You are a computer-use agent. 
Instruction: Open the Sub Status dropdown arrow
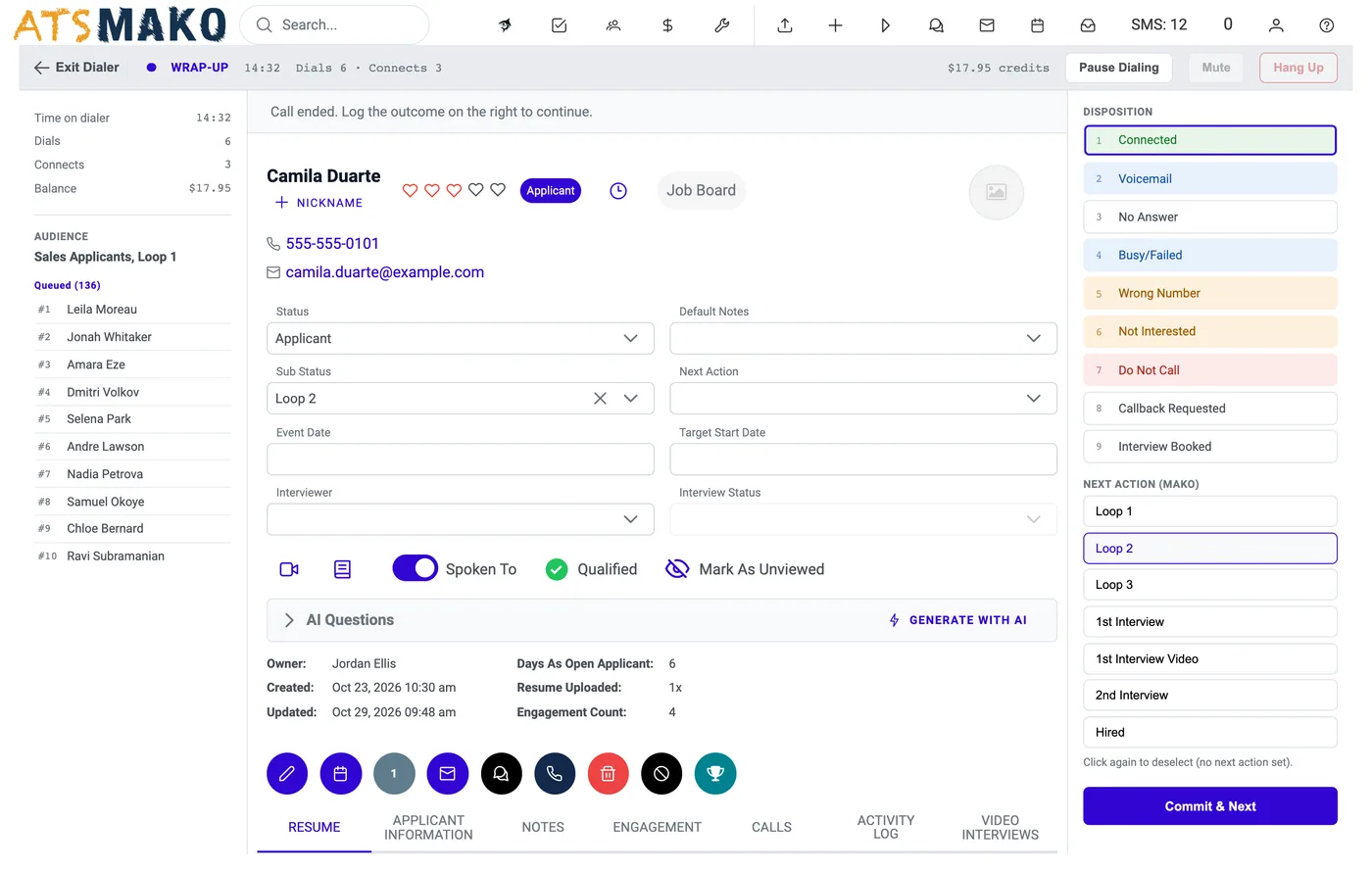[631, 399]
